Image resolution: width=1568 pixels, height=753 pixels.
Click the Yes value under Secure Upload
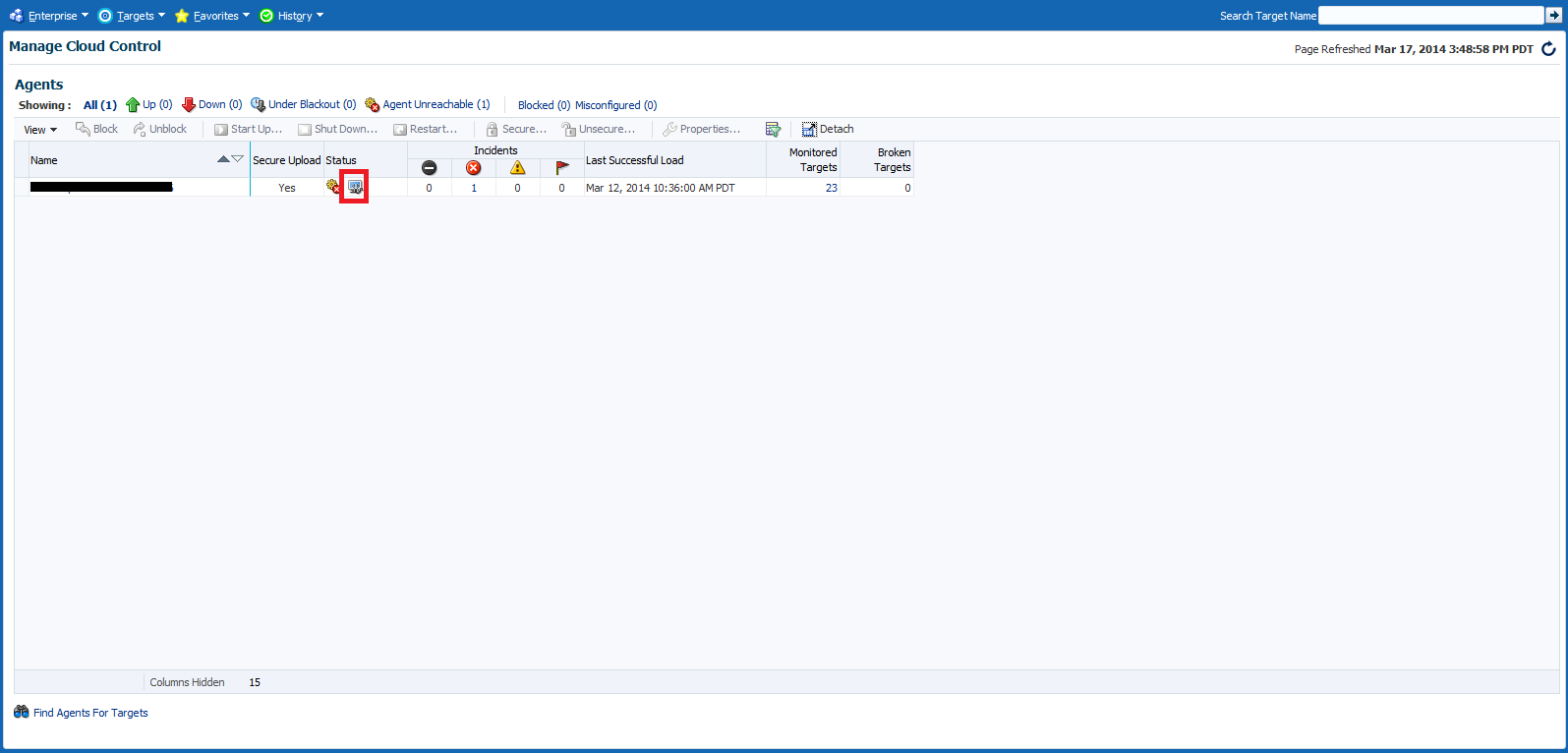[x=287, y=188]
